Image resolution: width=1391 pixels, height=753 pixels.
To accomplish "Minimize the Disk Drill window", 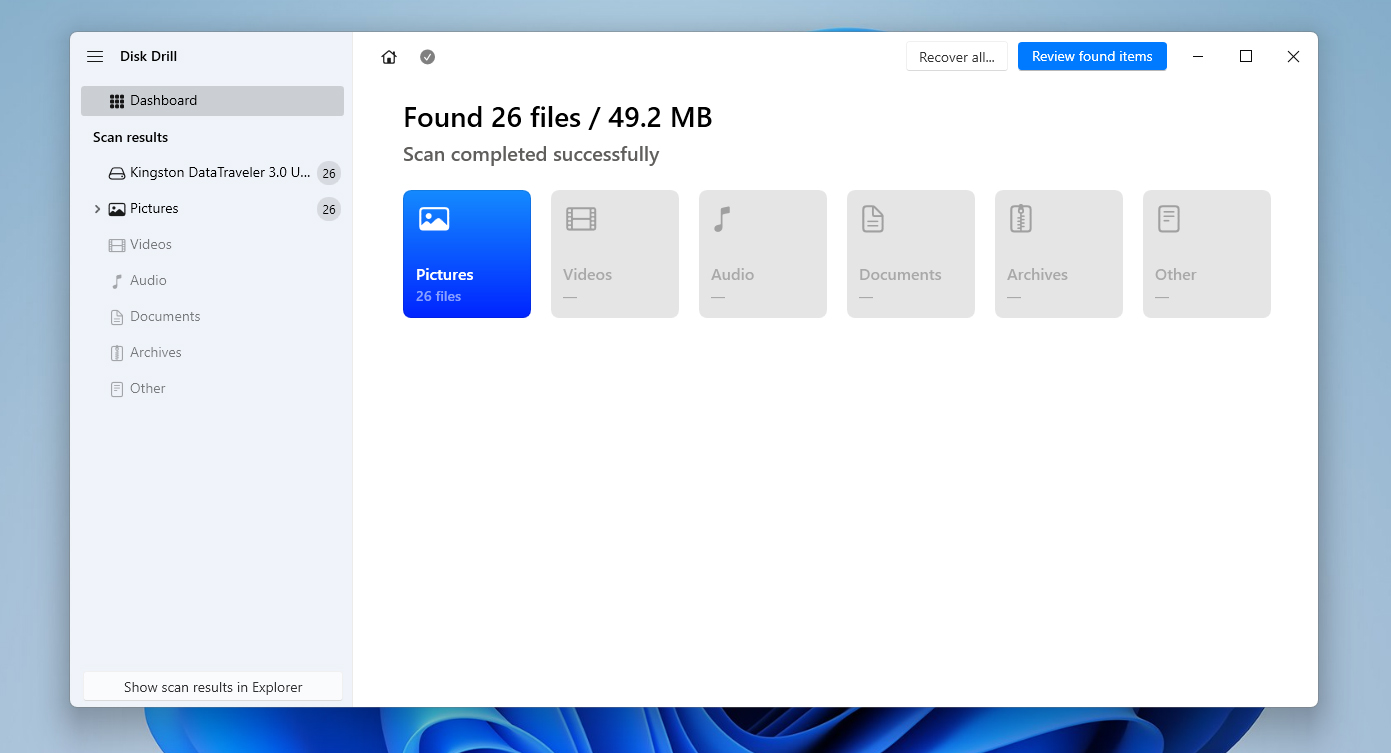I will [1198, 57].
